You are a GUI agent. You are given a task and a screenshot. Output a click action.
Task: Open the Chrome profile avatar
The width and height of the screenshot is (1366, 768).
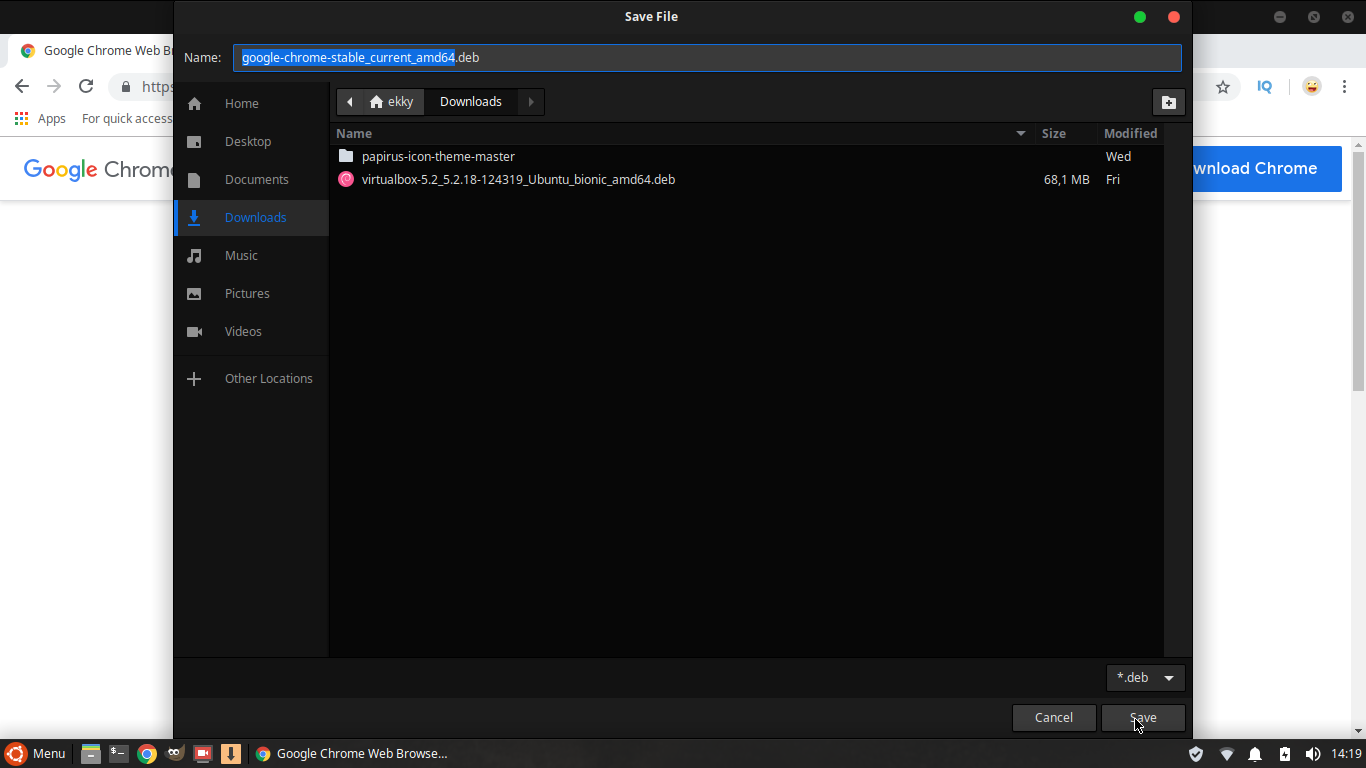point(1312,87)
